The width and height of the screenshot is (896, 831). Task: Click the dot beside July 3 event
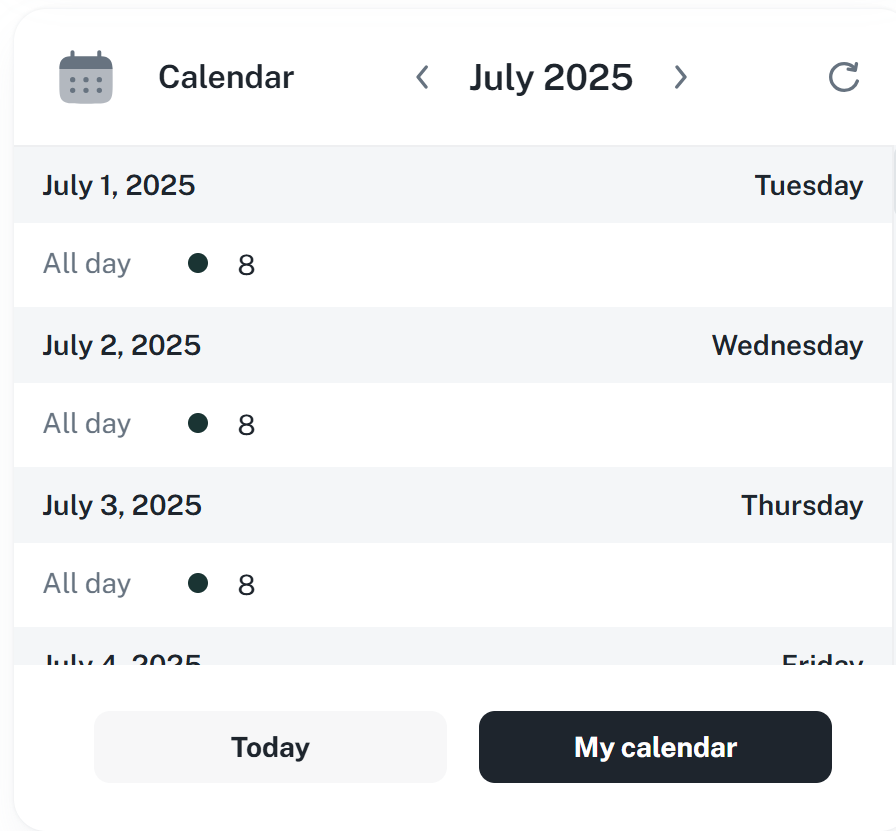point(198,583)
